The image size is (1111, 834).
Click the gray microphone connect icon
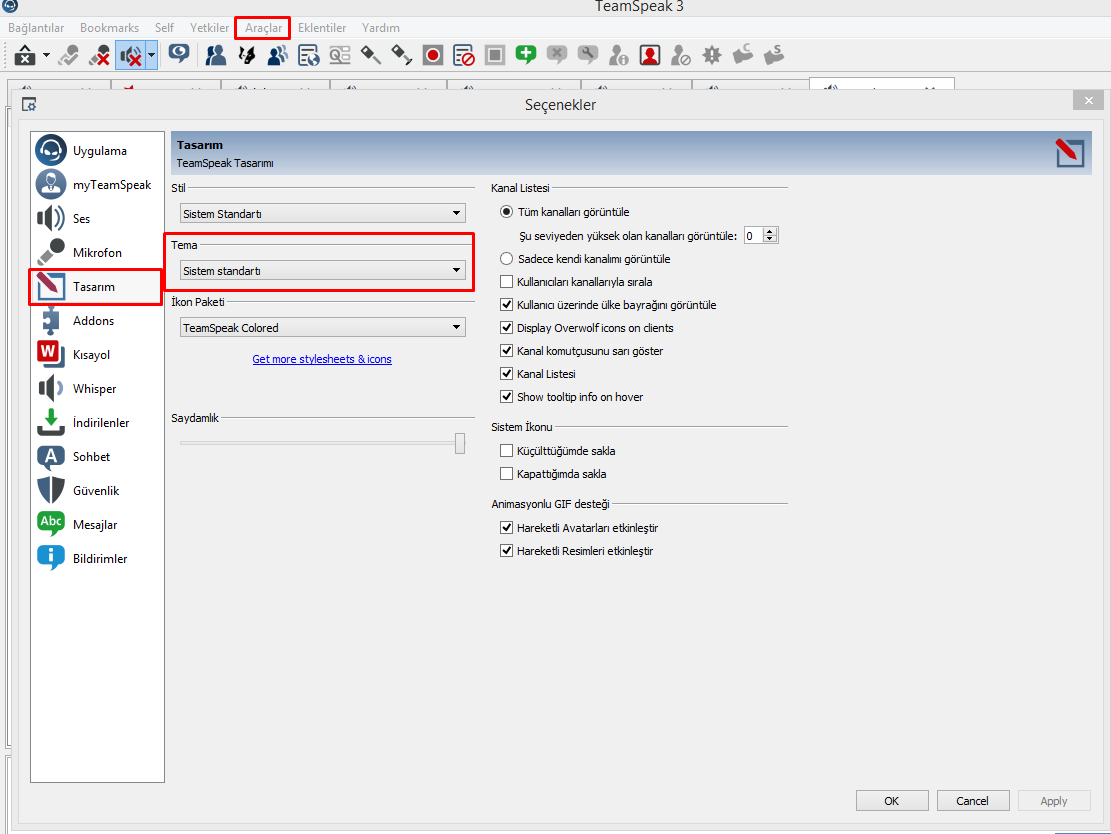[x=68, y=55]
